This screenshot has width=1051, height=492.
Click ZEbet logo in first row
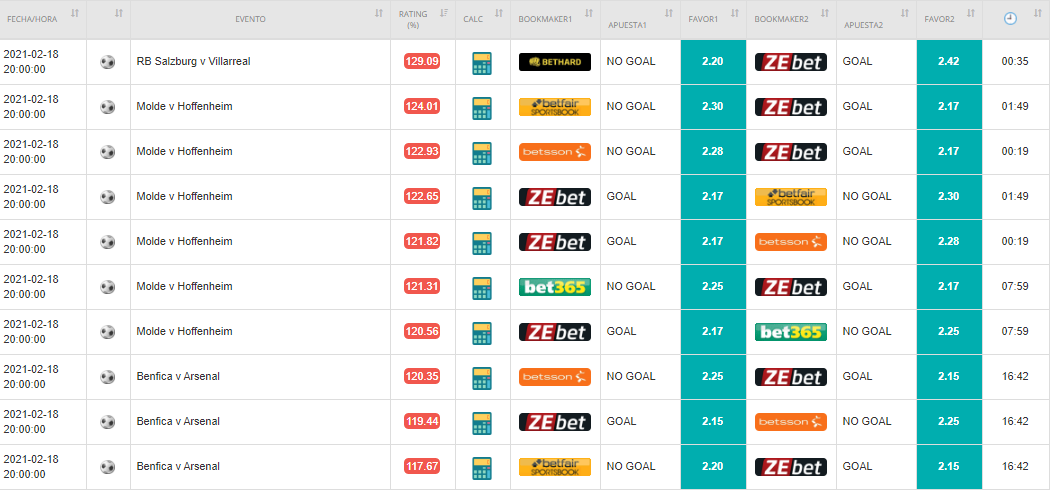790,62
